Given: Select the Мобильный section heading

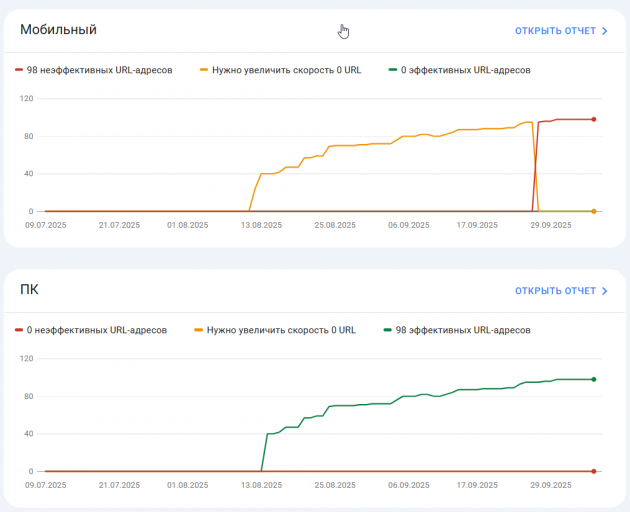Looking at the screenshot, I should click(58, 30).
